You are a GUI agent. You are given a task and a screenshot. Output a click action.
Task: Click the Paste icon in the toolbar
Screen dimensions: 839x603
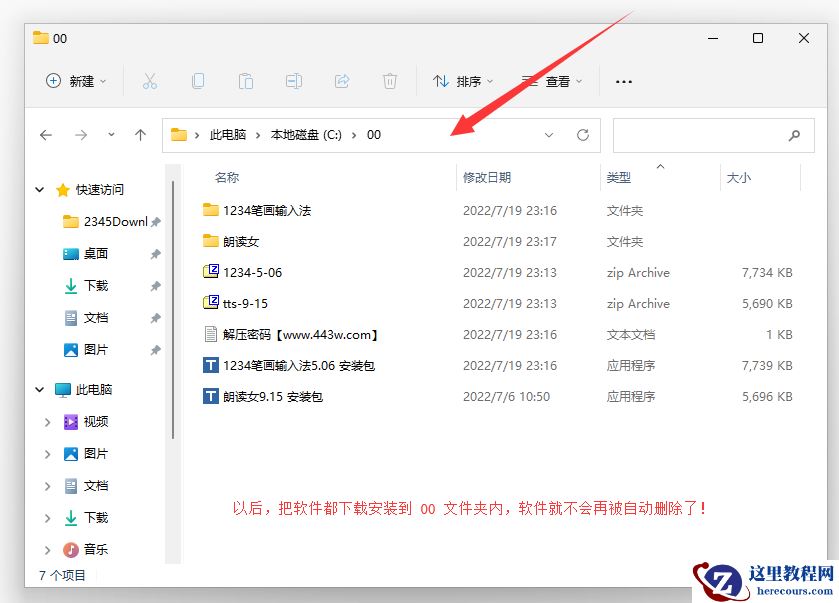[x=246, y=81]
